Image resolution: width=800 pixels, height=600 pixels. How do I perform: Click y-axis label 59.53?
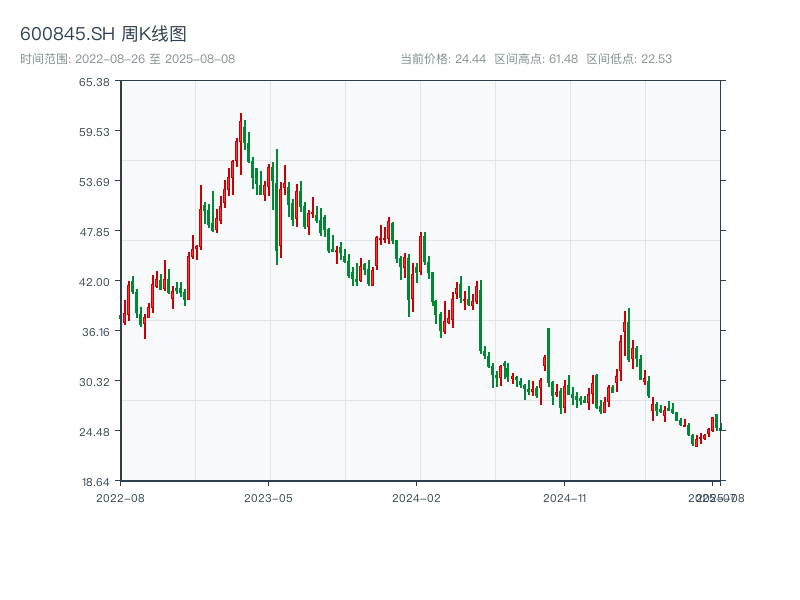pos(94,132)
